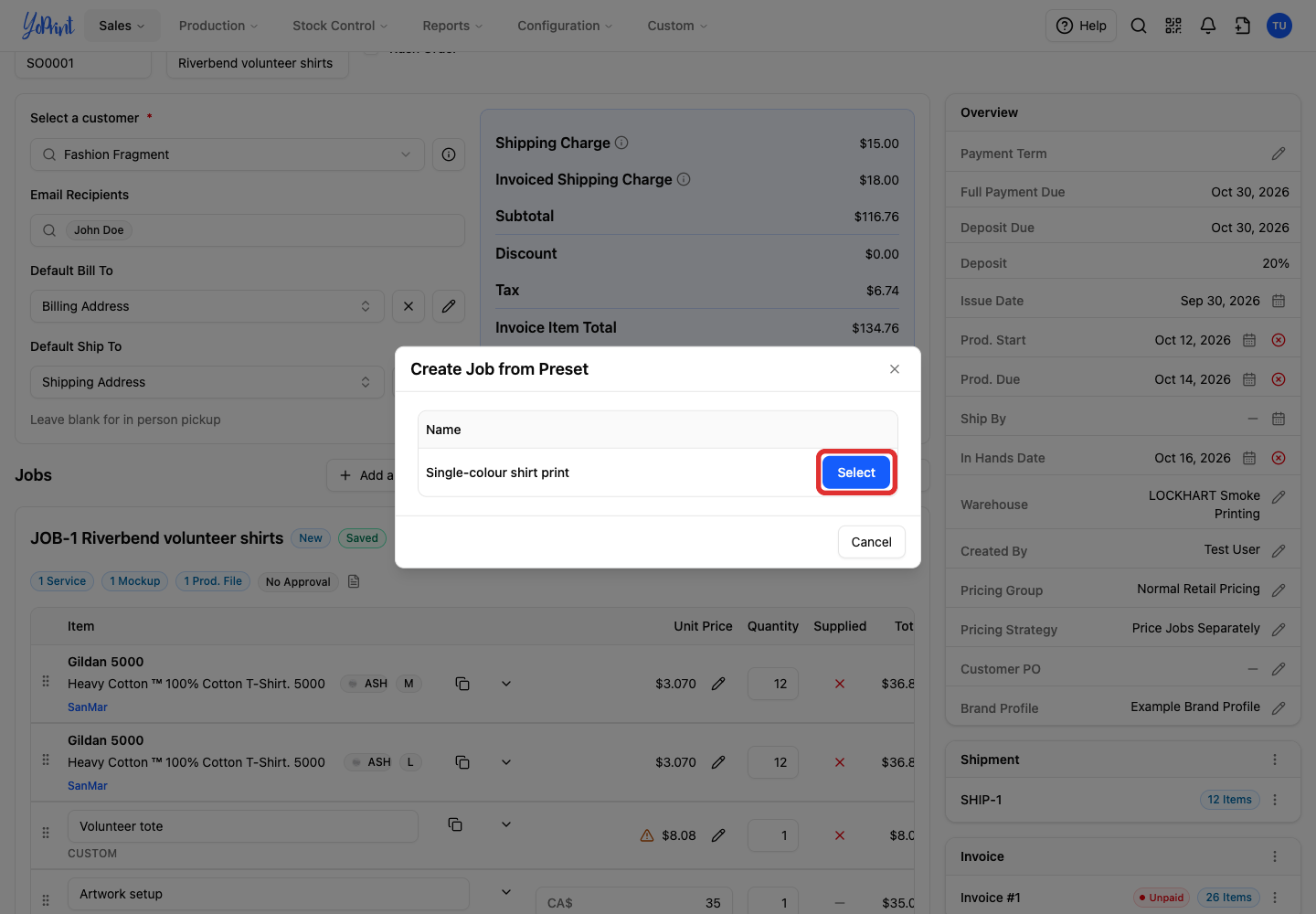Open the notifications bell
Screen dimensions: 1316x914
1208,26
